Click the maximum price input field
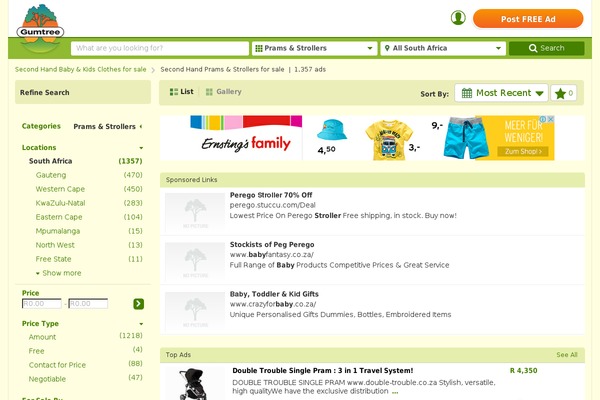 (x=88, y=304)
